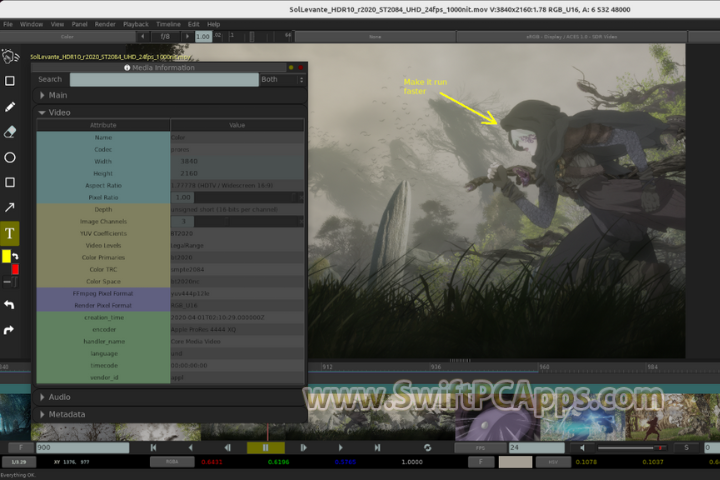Select the pencil draw tool
The width and height of the screenshot is (720, 480).
[10, 107]
